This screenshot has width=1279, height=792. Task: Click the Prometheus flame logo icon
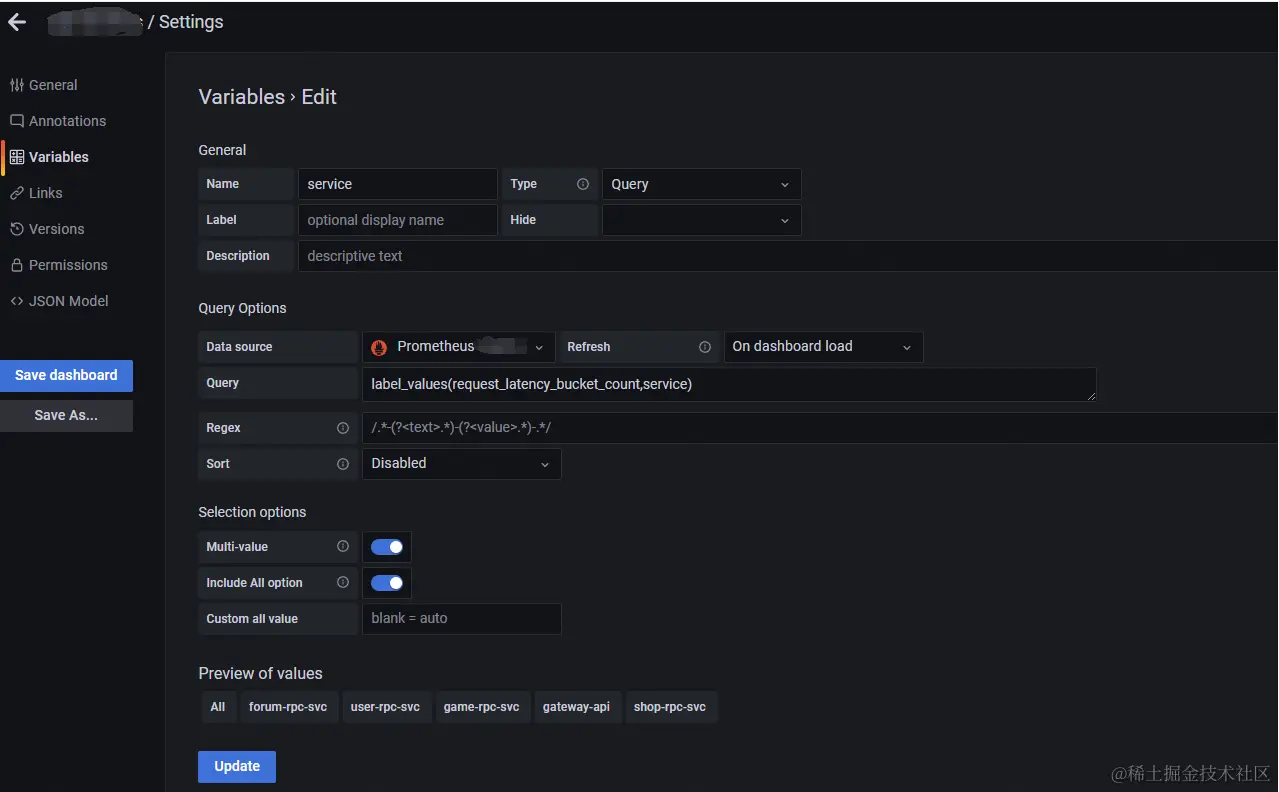[x=379, y=347]
